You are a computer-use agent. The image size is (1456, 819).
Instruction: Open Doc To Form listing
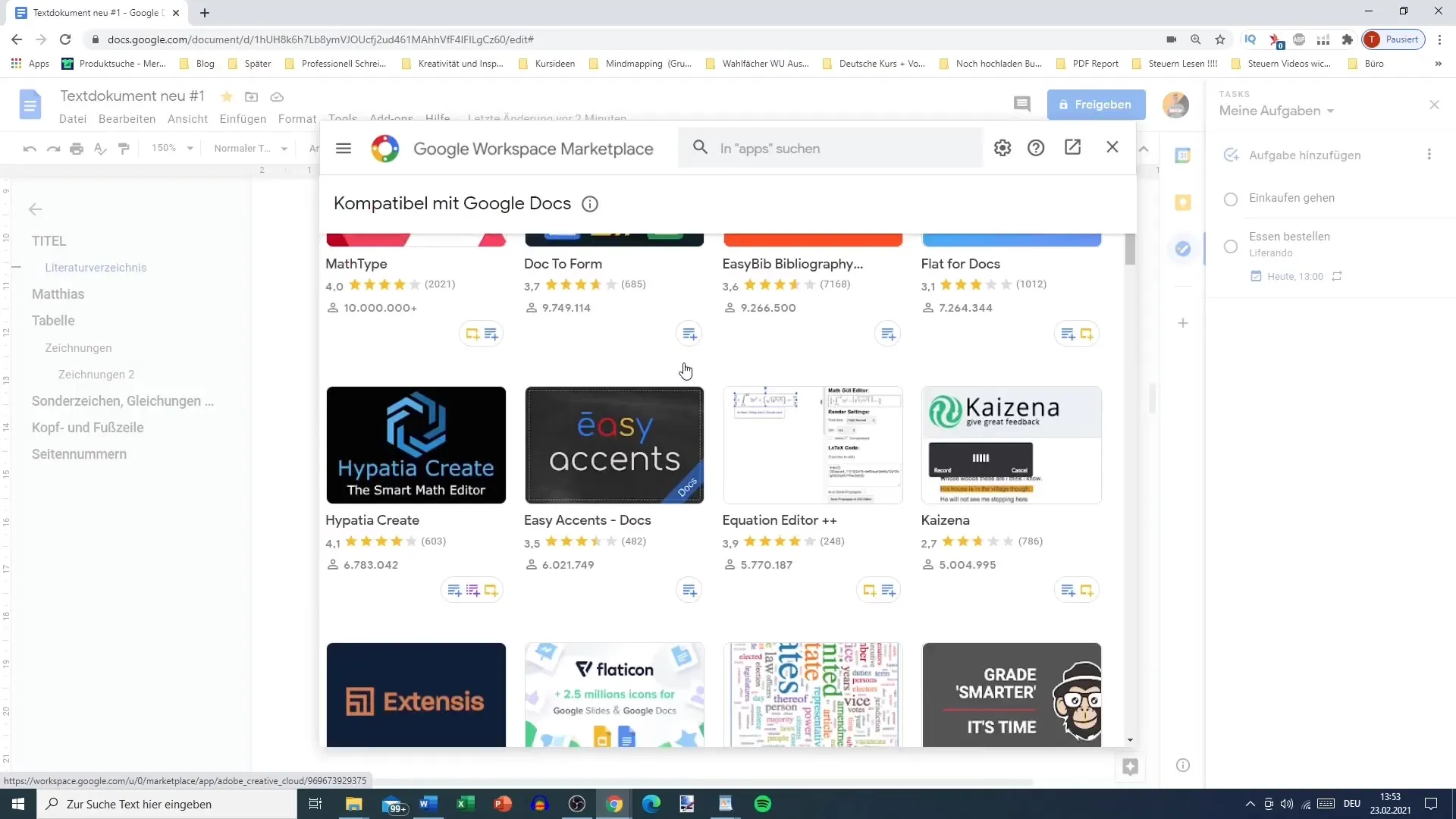click(x=563, y=264)
